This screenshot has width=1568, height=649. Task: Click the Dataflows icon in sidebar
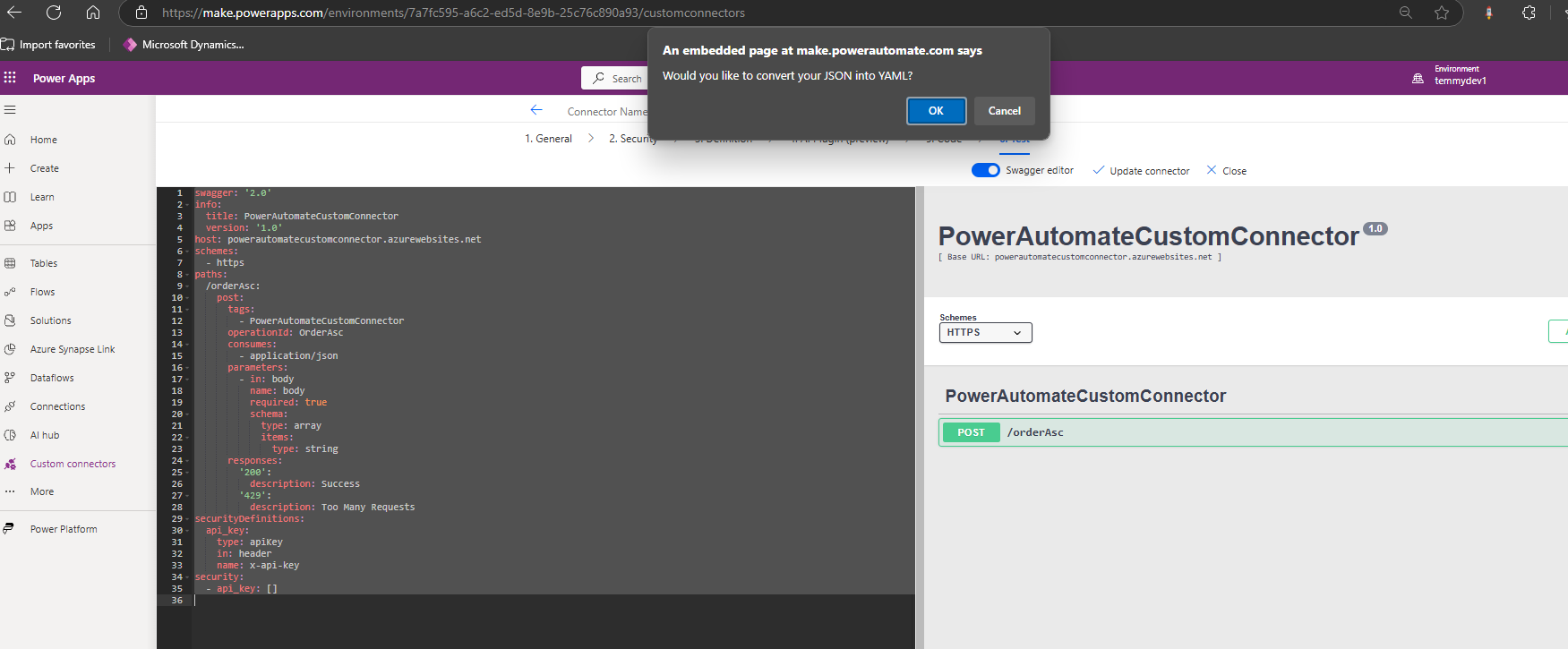[x=10, y=378]
